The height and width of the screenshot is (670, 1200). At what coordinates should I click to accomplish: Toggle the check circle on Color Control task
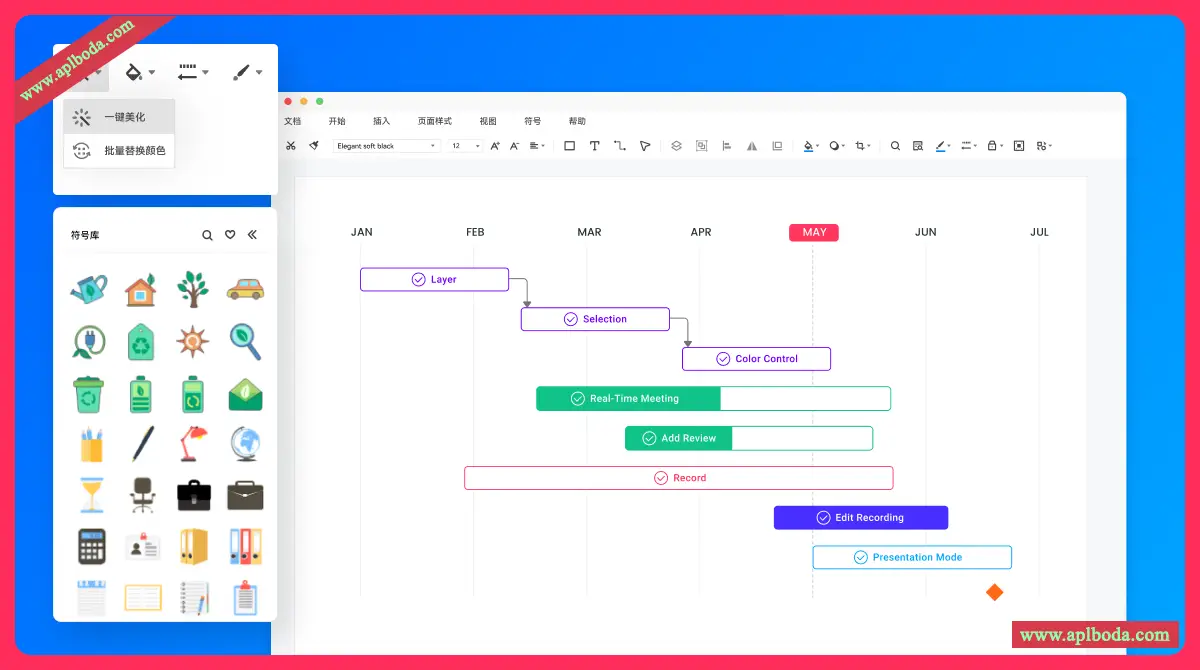pyautogui.click(x=723, y=359)
